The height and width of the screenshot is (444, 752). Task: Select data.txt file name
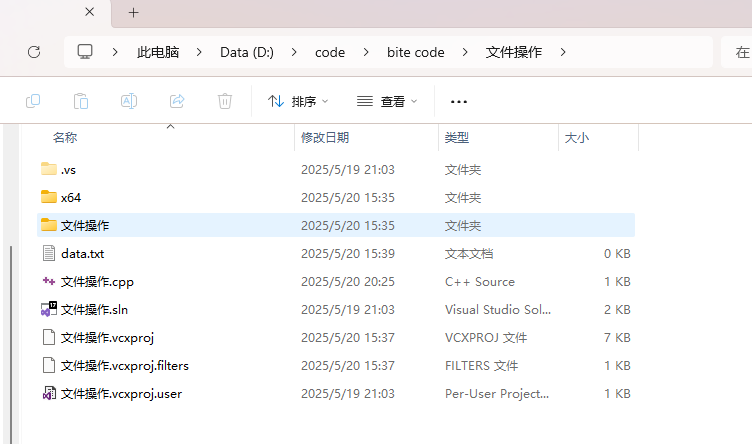pos(82,254)
